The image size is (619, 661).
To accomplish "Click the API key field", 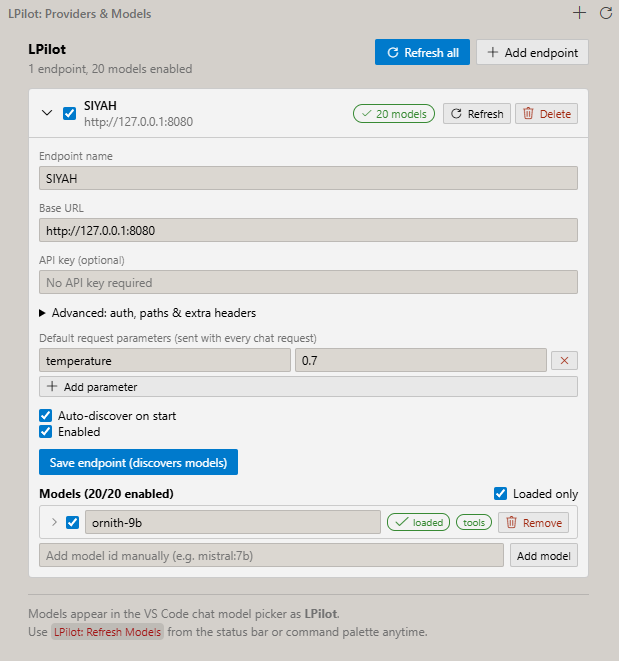I will 308,282.
